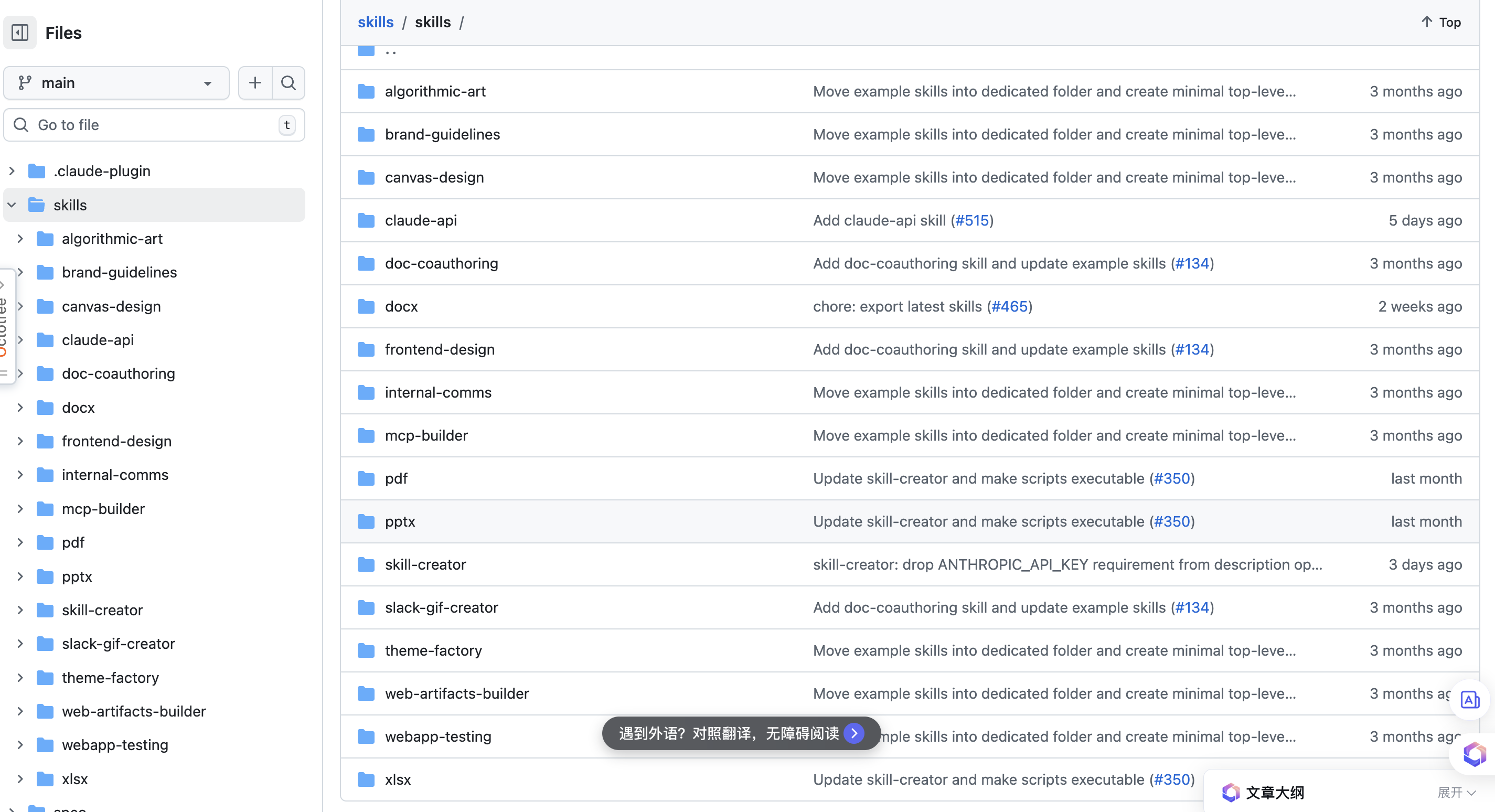Expand theme-factory in the sidebar tree
Screen dimensions: 1495x812
click(20, 678)
